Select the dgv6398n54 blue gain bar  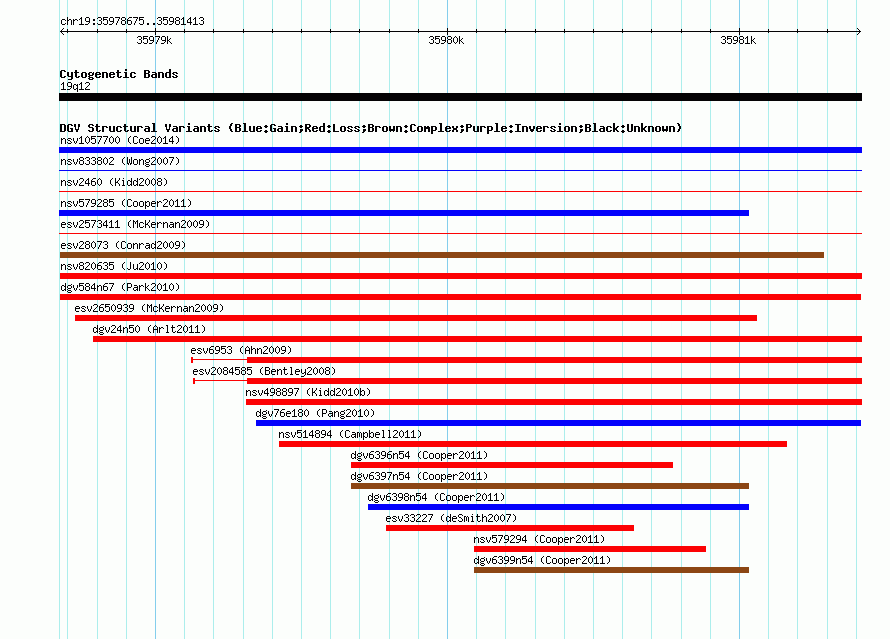[x=559, y=507]
